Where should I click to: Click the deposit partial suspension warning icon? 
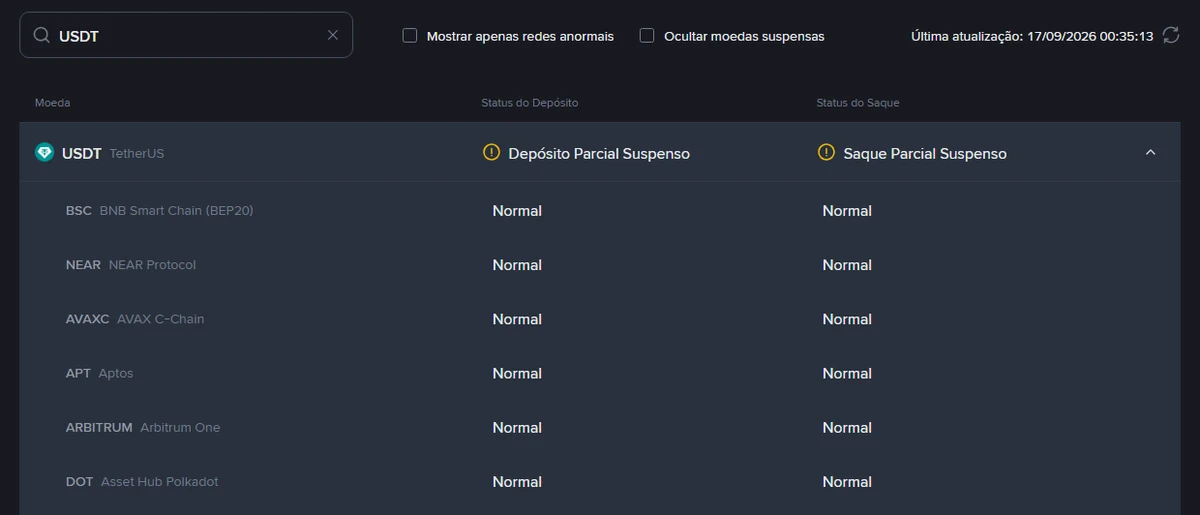[x=491, y=153]
